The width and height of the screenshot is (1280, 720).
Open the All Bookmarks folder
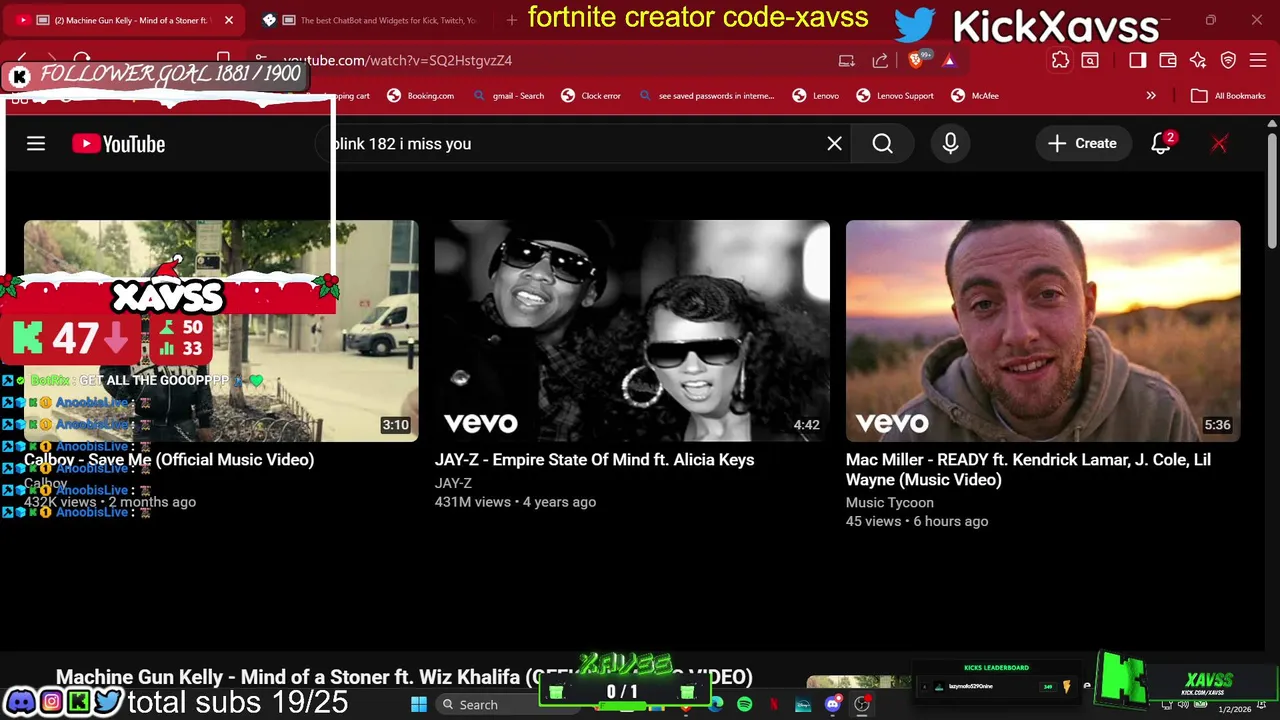click(1229, 96)
